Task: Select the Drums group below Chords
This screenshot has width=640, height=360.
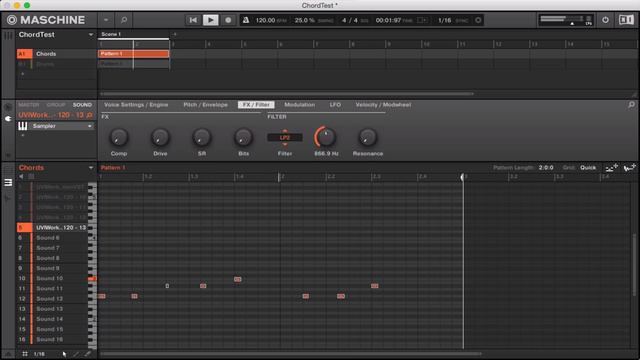Action: (x=56, y=64)
